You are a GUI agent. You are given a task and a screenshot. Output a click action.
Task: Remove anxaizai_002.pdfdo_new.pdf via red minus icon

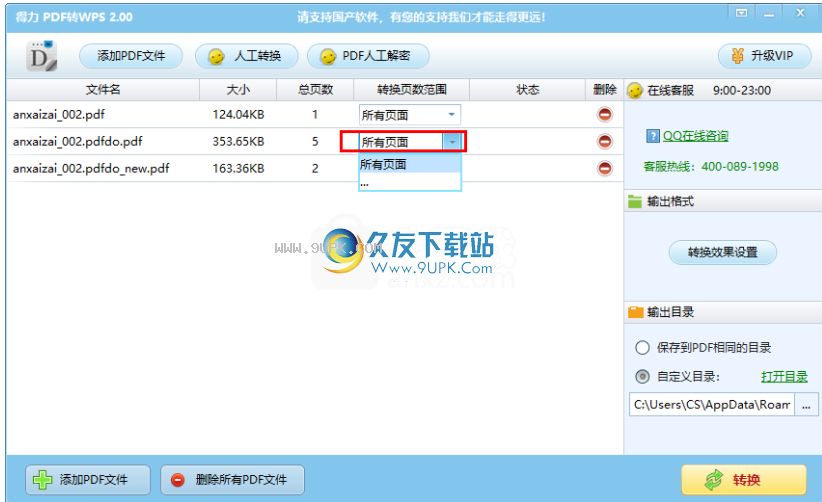click(x=604, y=168)
